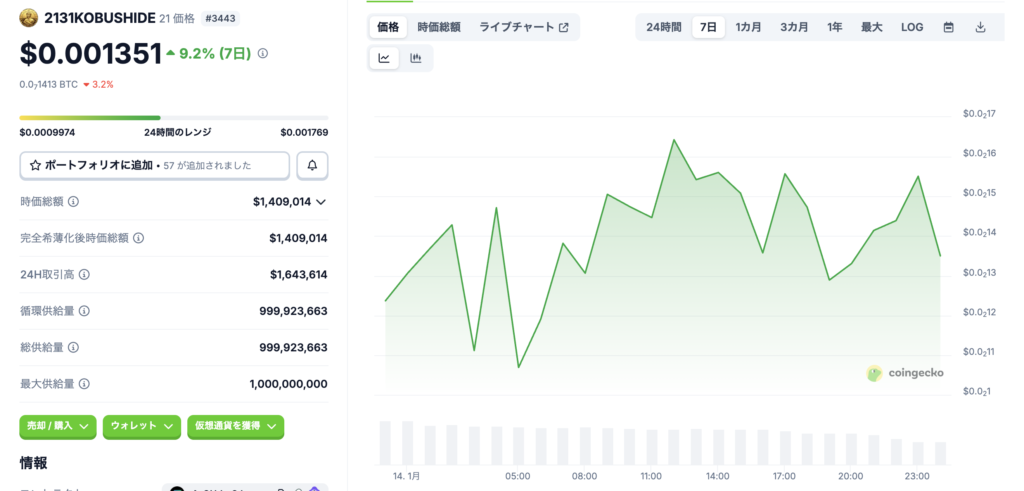This screenshot has height=491, width=1024.
Task: Click the price alert bell icon
Action: coord(312,165)
